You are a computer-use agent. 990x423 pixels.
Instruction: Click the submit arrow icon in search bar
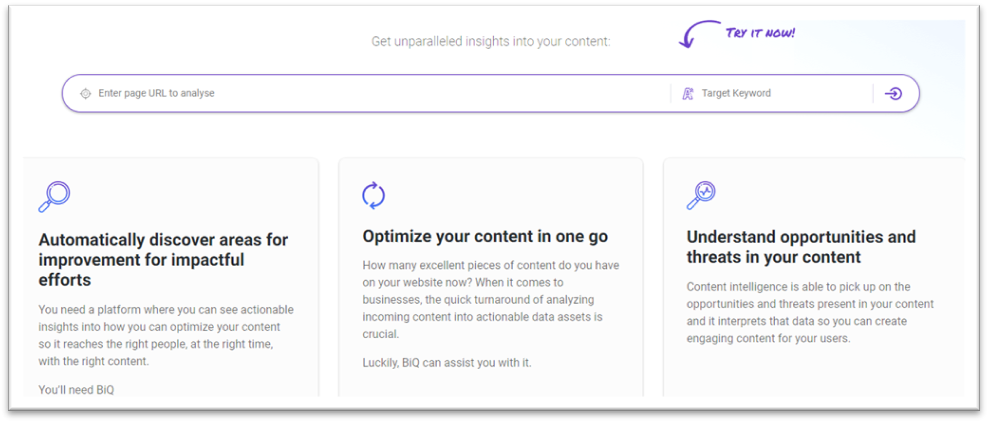(x=893, y=93)
